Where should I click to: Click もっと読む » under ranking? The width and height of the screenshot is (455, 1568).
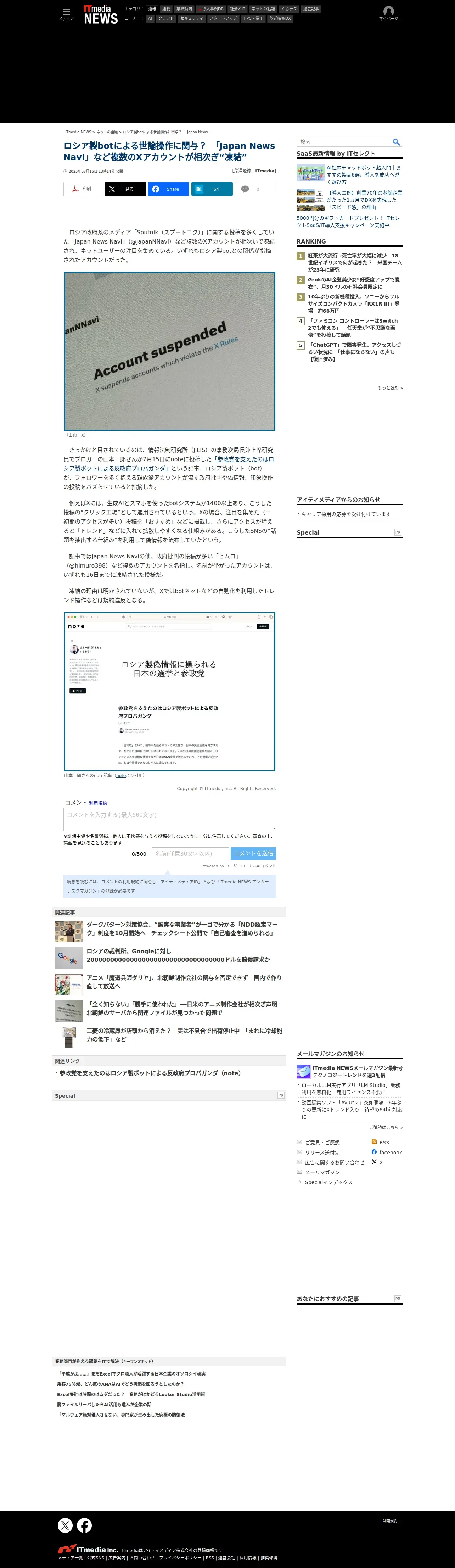[x=390, y=388]
